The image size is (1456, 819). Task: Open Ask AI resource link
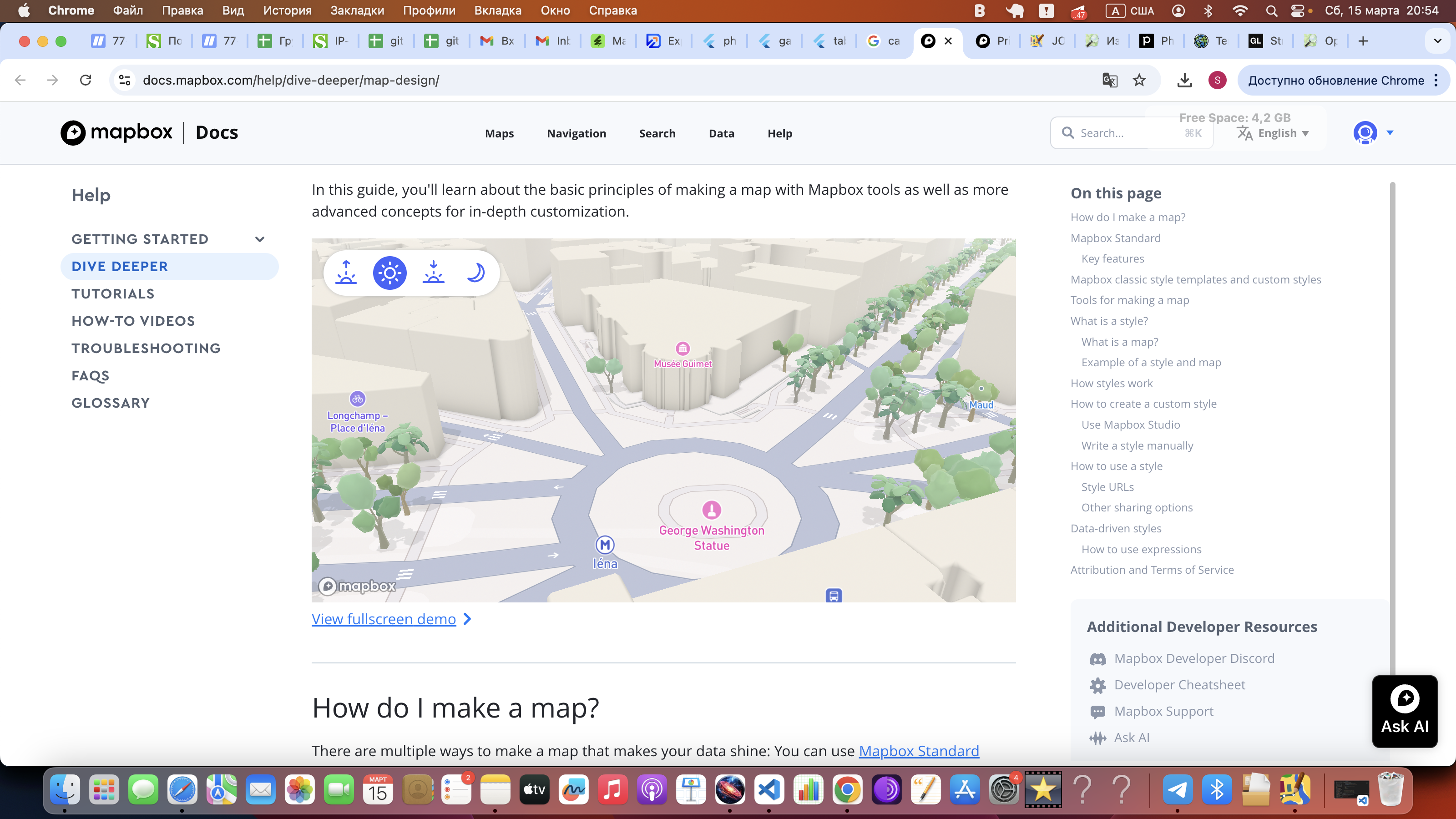coord(1119,738)
